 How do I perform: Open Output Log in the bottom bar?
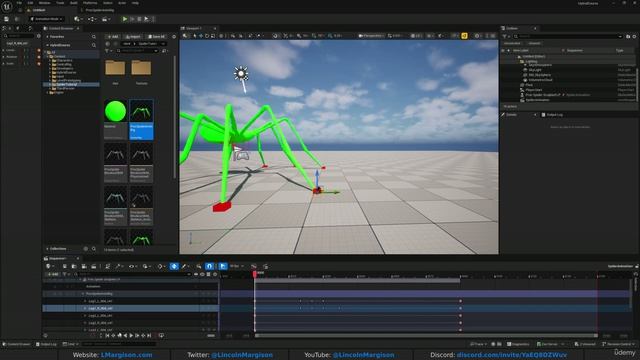(x=46, y=344)
